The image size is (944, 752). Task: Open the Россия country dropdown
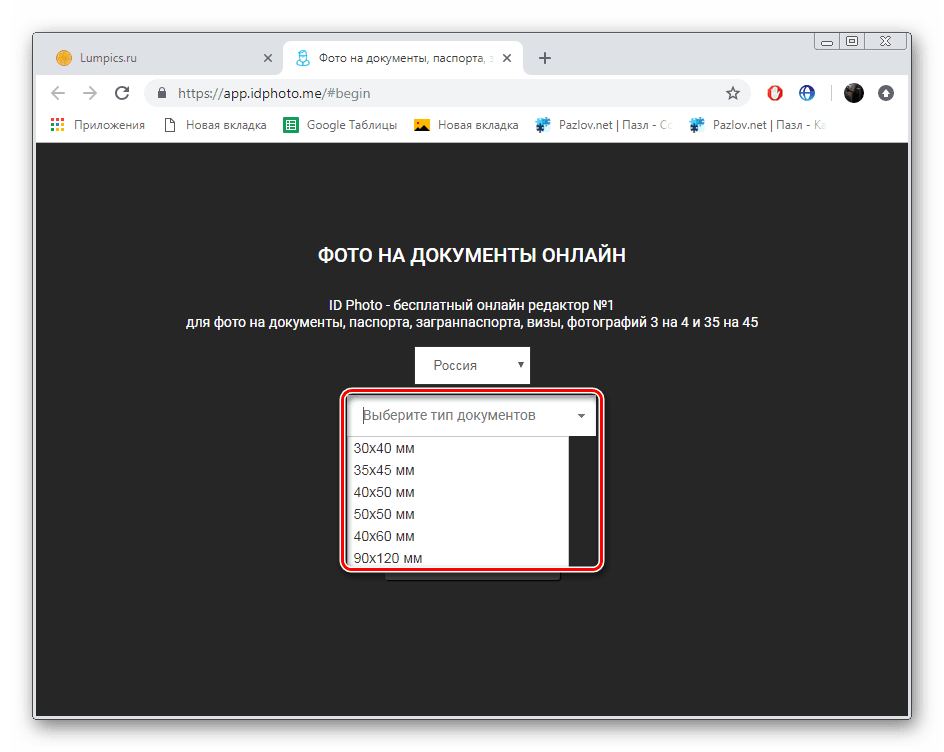(x=472, y=365)
